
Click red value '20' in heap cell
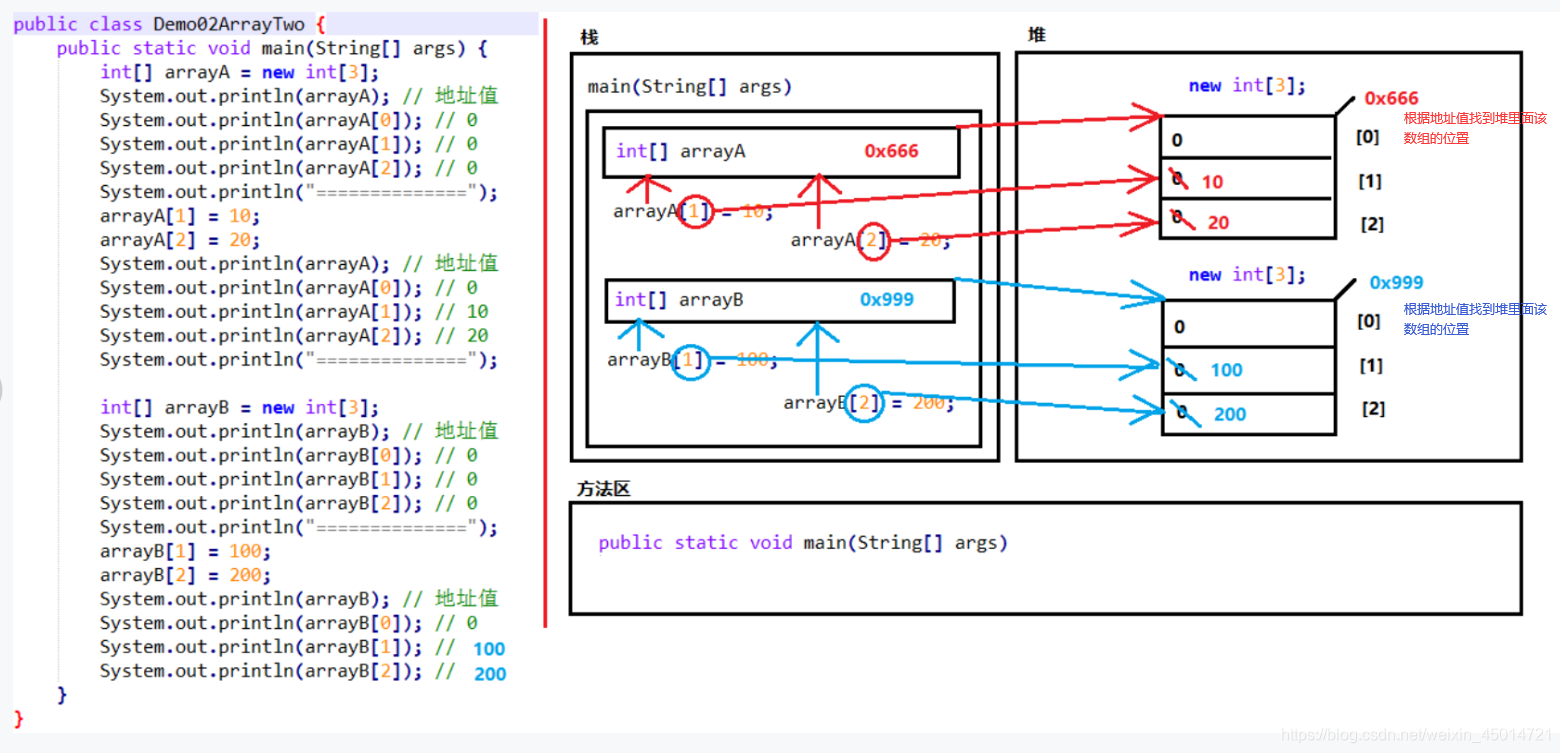pos(1218,223)
